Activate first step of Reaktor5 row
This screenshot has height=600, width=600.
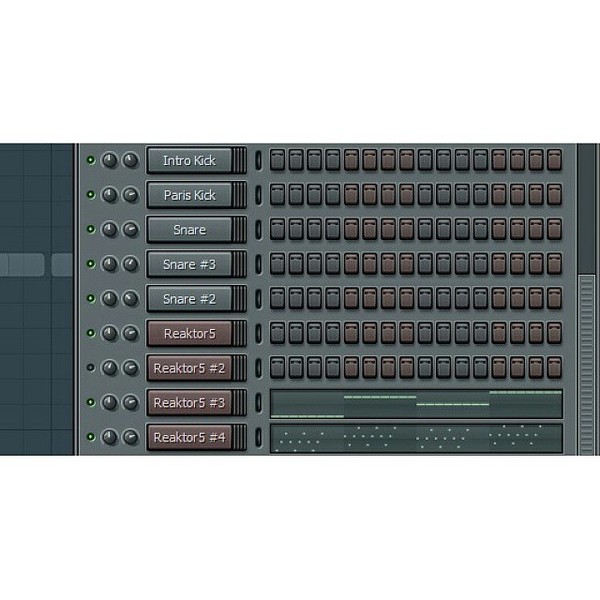(277, 333)
